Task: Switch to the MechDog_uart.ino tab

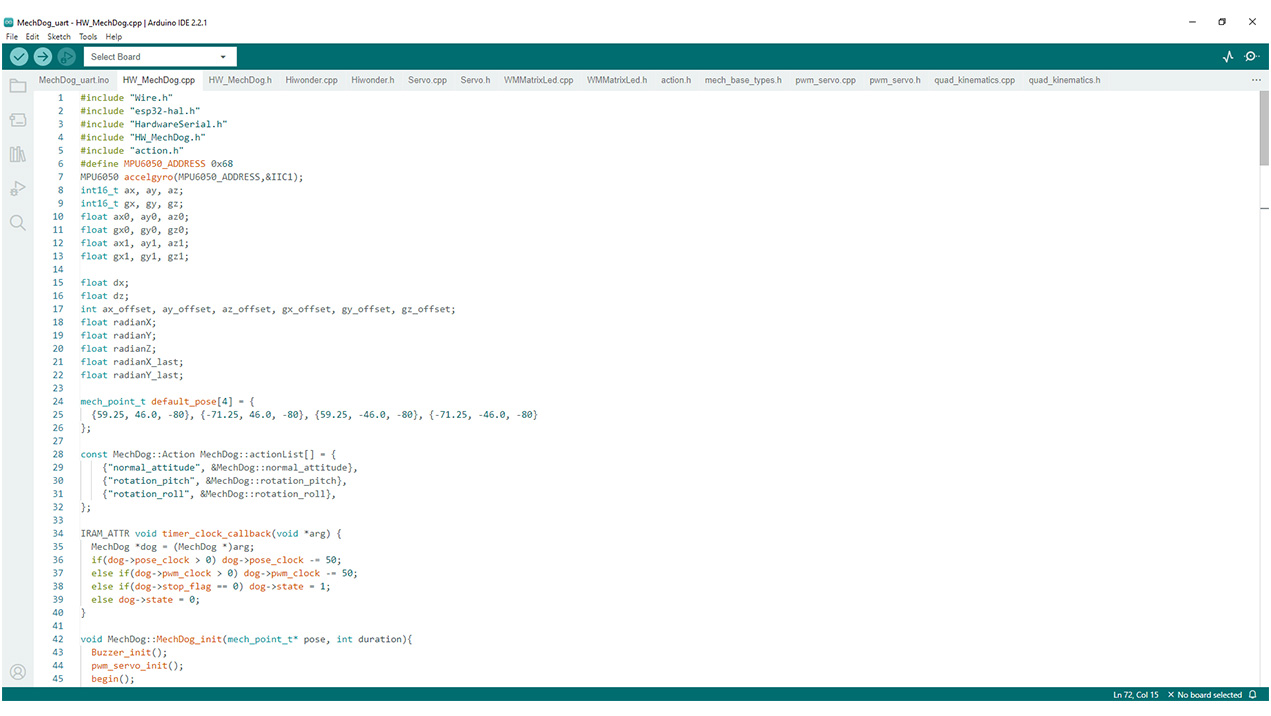Action: click(x=74, y=80)
